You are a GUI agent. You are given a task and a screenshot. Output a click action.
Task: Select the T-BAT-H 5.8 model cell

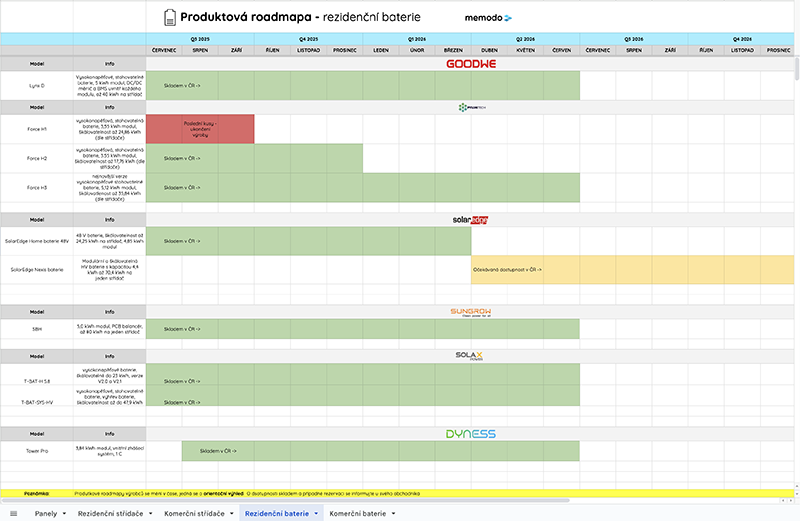[37, 374]
